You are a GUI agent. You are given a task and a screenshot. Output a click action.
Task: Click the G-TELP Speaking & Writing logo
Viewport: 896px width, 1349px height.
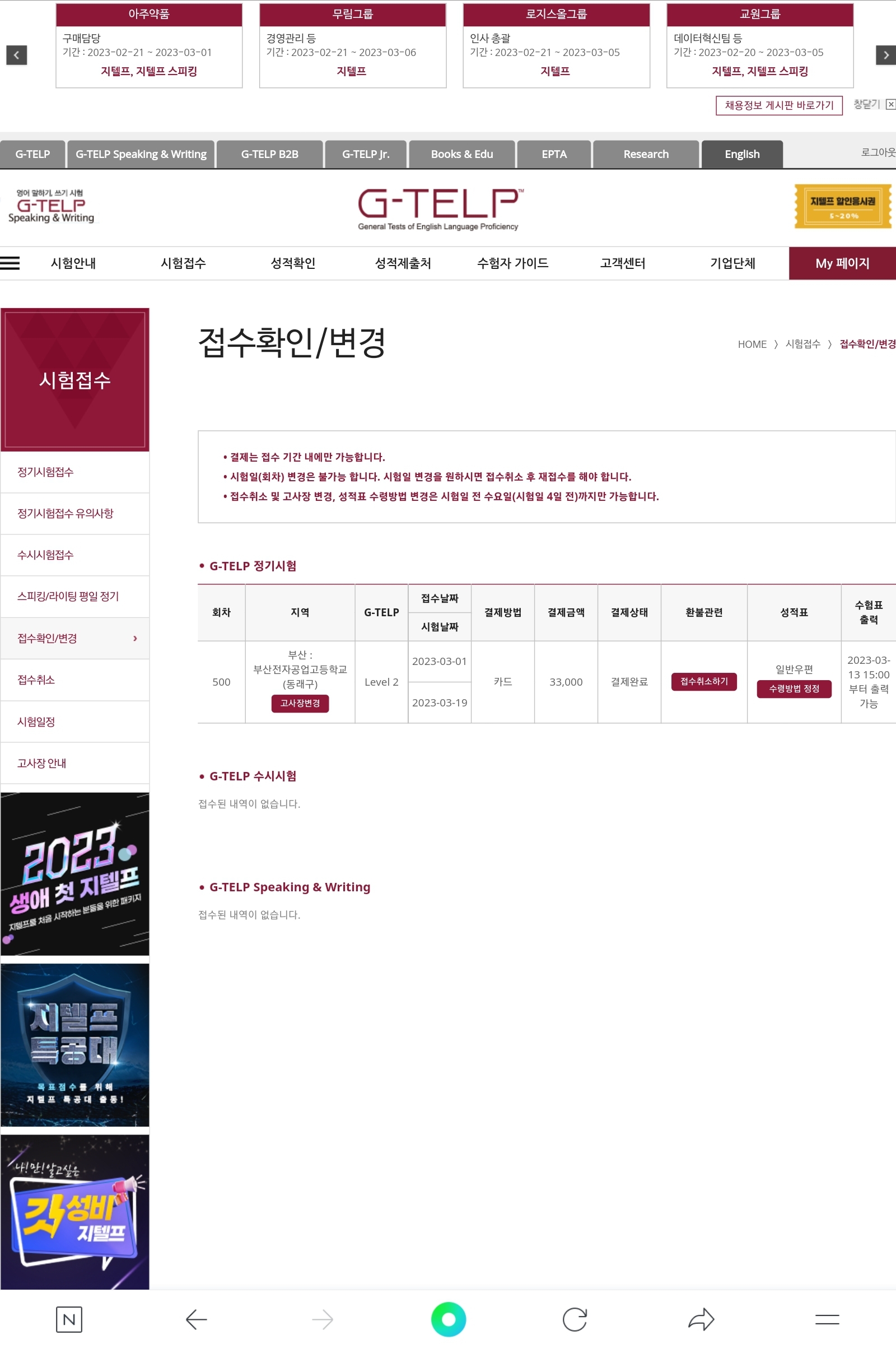point(51,206)
